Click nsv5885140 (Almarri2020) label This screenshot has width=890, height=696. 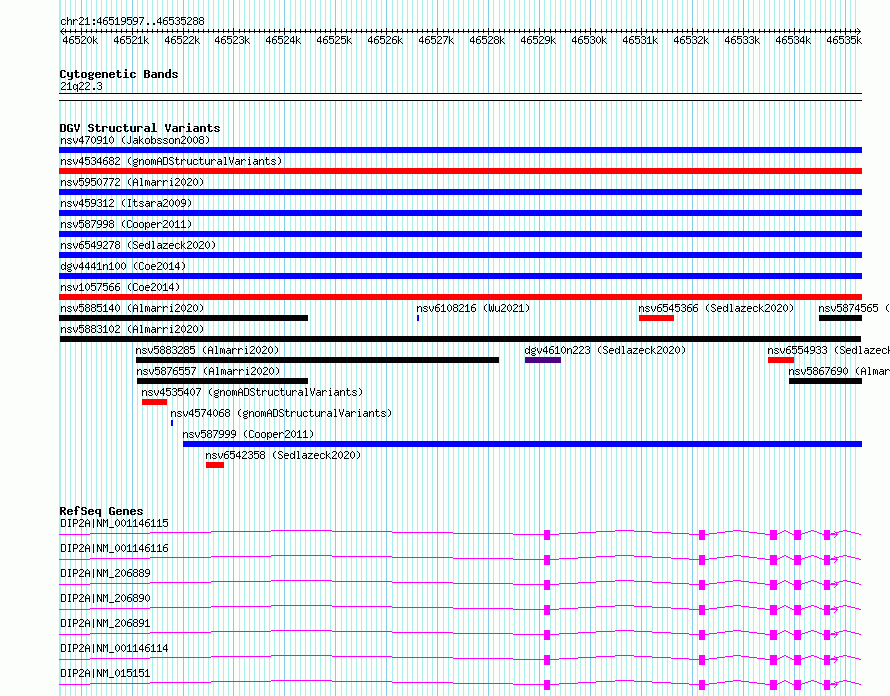click(x=132, y=308)
